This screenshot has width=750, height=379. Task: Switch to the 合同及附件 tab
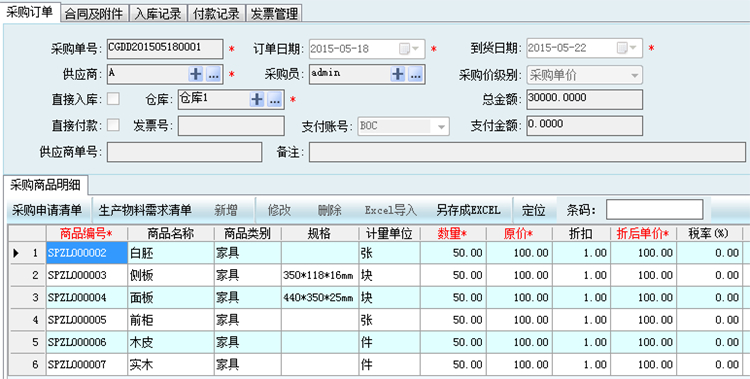94,14
